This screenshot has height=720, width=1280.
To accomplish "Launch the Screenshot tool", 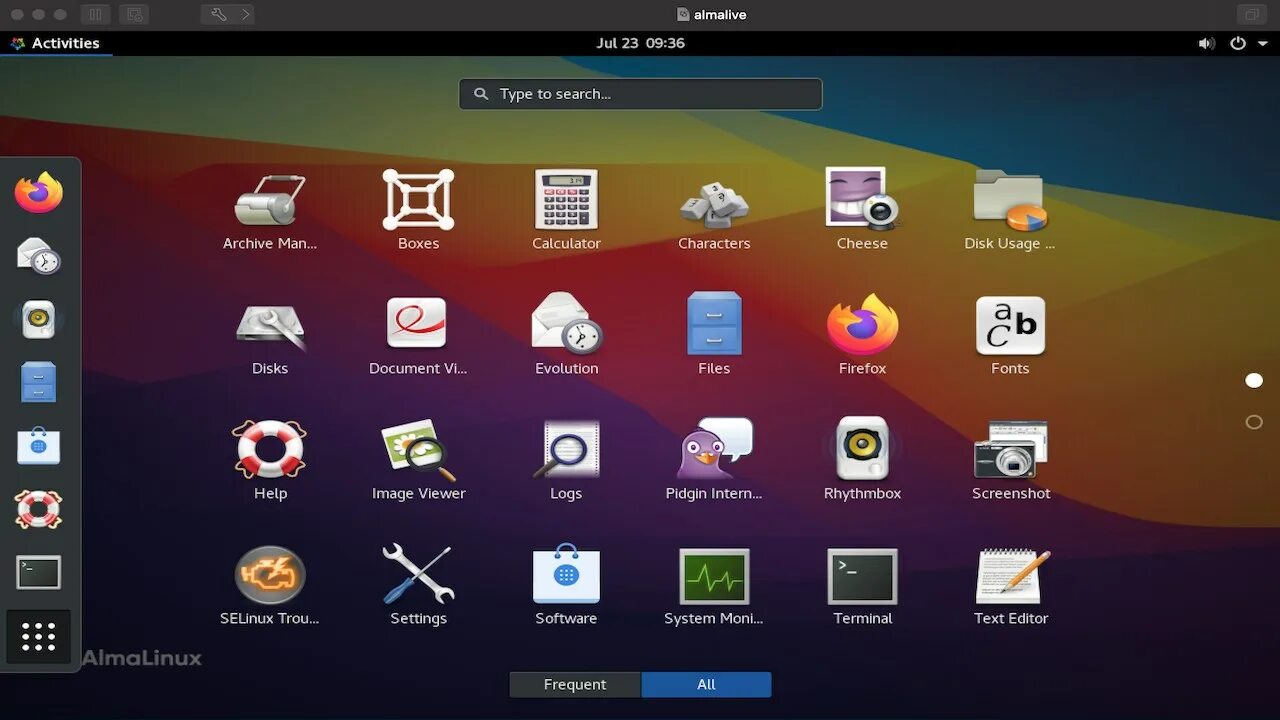I will (x=1010, y=461).
